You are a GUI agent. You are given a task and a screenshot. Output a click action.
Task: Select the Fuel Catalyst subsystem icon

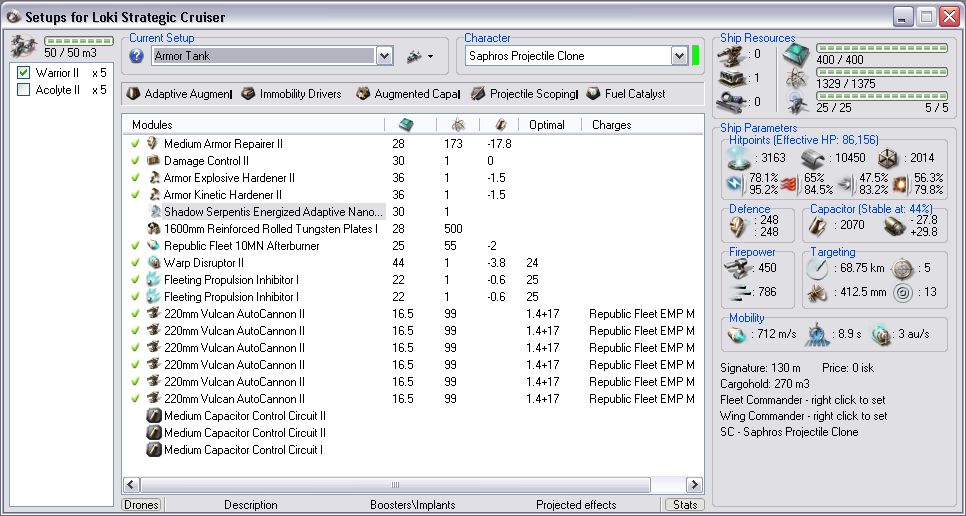click(593, 94)
